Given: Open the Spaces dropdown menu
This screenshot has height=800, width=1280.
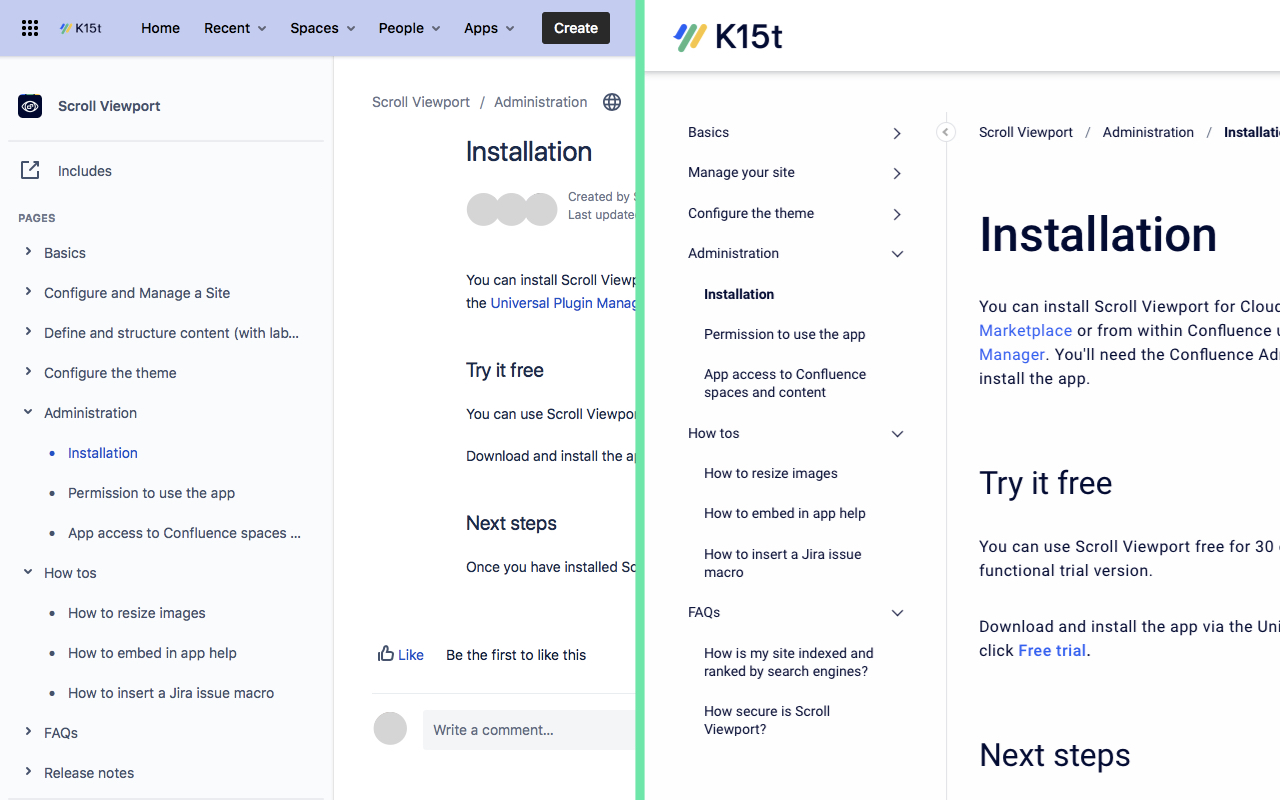Looking at the screenshot, I should click(x=322, y=28).
